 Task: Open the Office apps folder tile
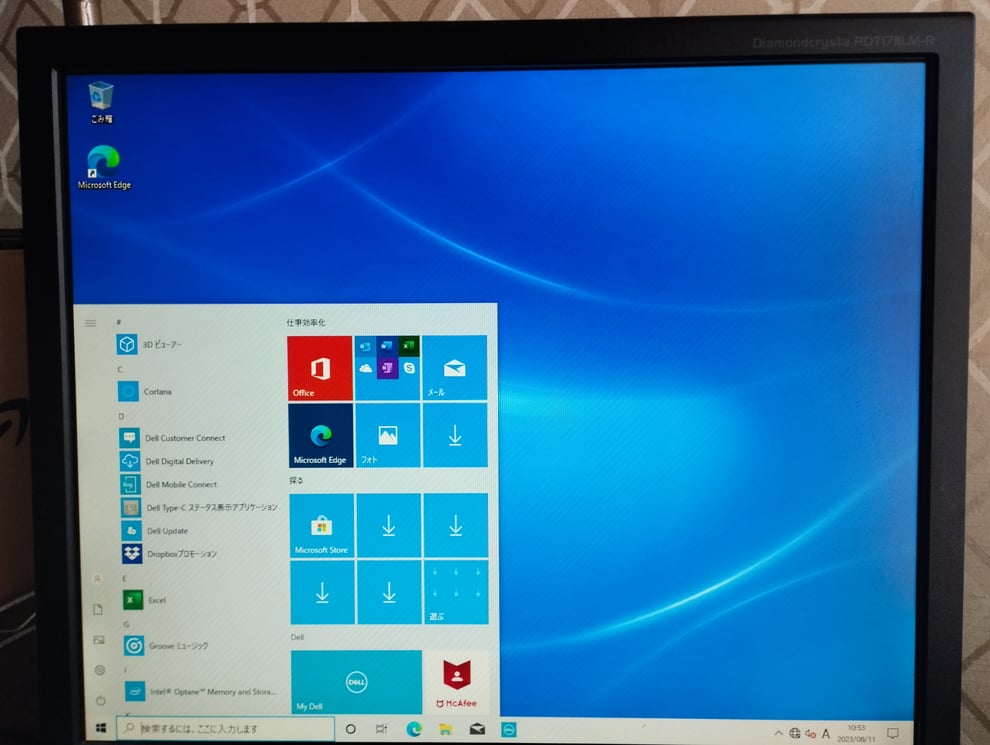(387, 367)
